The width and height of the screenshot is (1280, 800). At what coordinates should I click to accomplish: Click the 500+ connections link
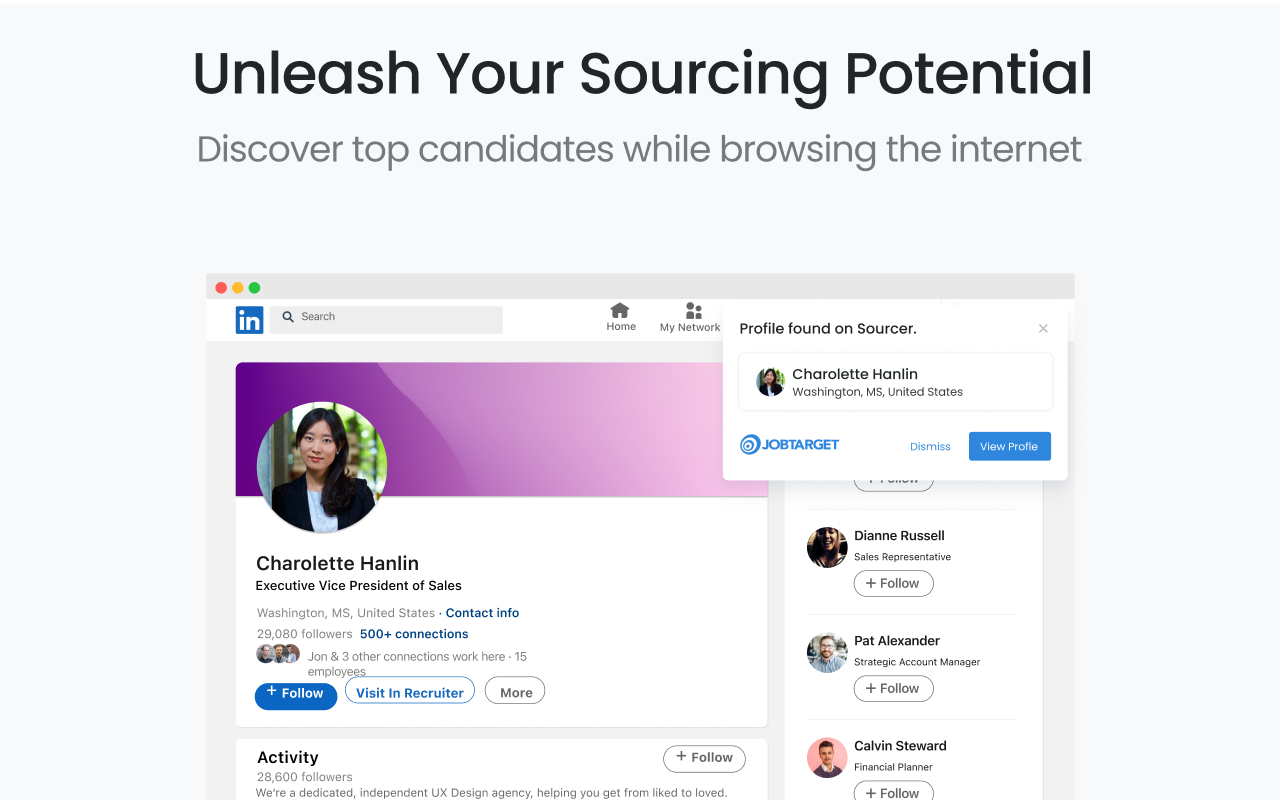(x=414, y=634)
